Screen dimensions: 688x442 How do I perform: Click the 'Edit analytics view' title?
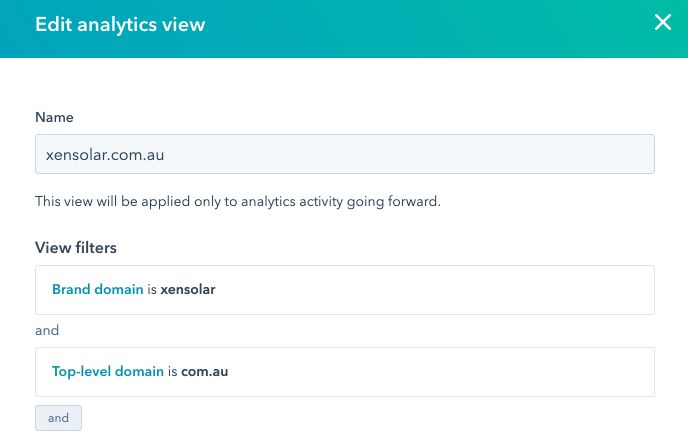click(x=120, y=25)
